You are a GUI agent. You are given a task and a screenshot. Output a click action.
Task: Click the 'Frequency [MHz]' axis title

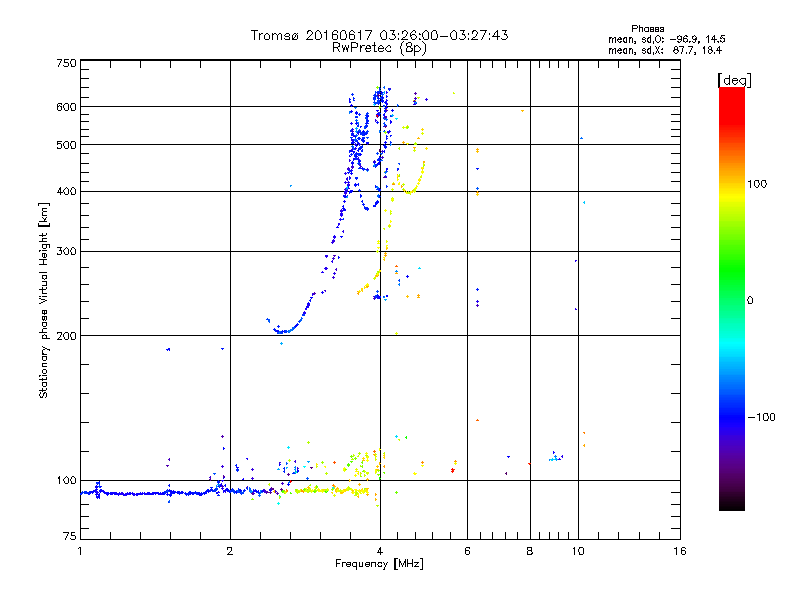point(379,564)
